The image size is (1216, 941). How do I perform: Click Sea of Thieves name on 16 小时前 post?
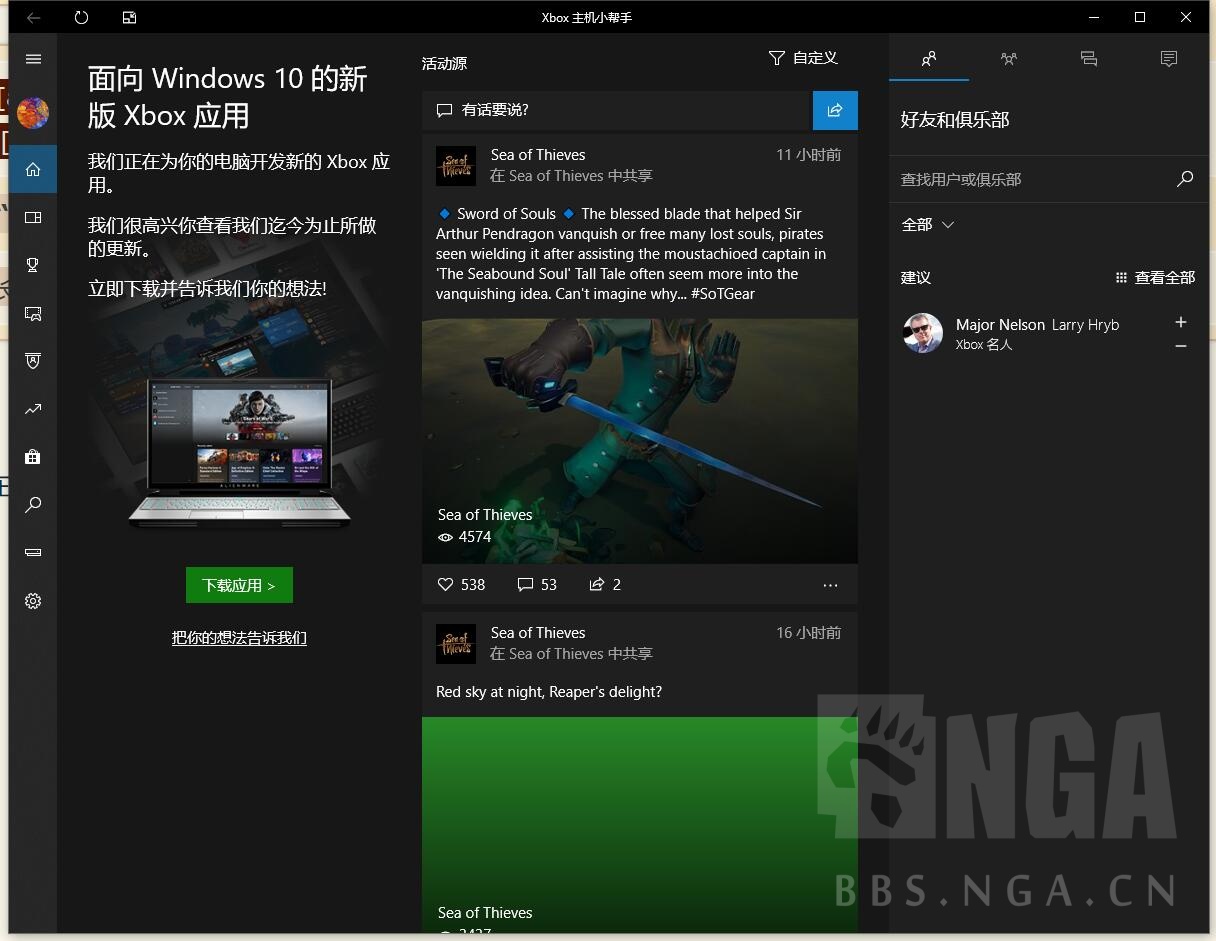(x=538, y=633)
